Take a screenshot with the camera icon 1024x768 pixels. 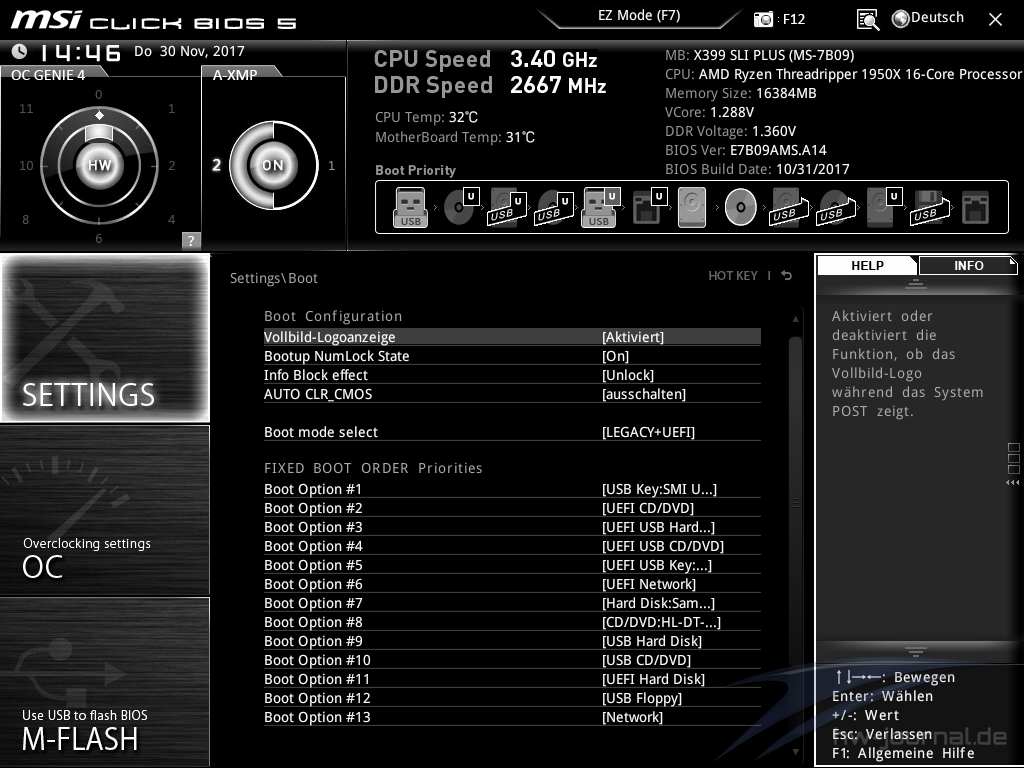pos(764,19)
